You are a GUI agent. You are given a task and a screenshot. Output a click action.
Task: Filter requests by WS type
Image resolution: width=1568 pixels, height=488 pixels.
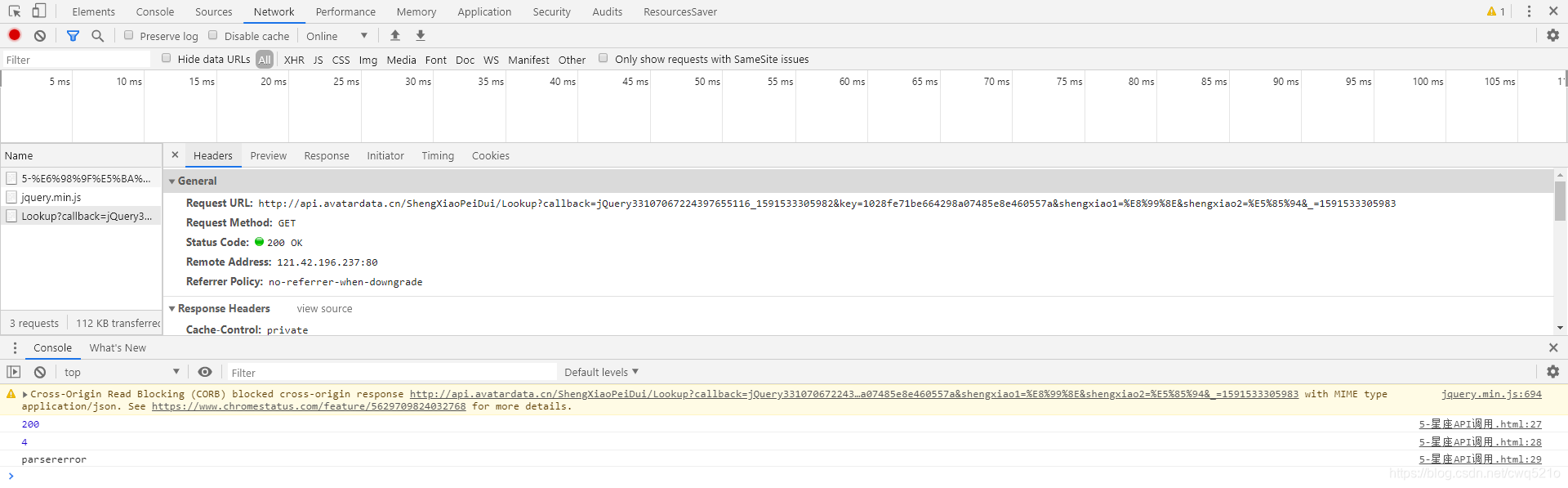click(492, 60)
